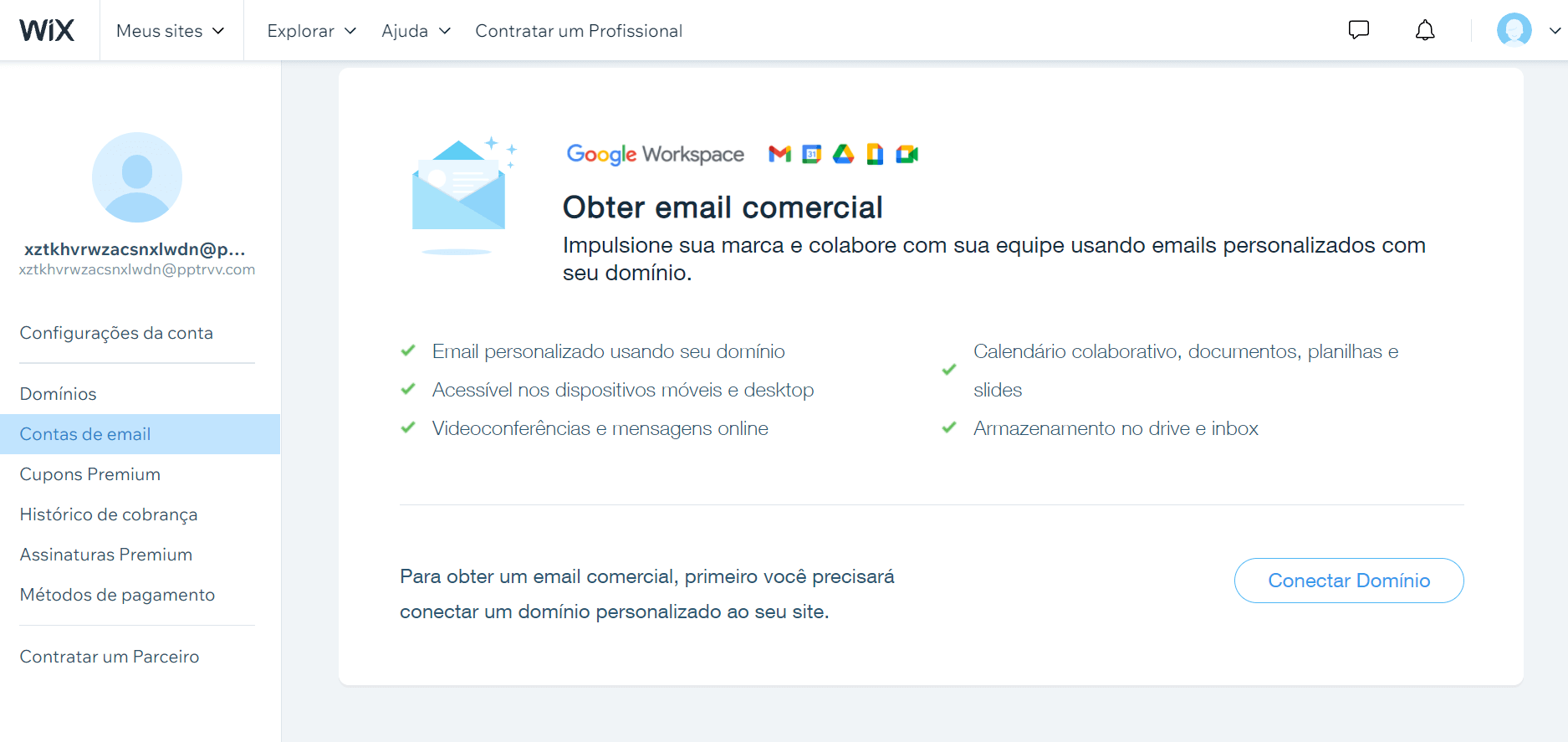This screenshot has height=742, width=1568.
Task: Click the truncated bold account name
Action: coord(135,249)
